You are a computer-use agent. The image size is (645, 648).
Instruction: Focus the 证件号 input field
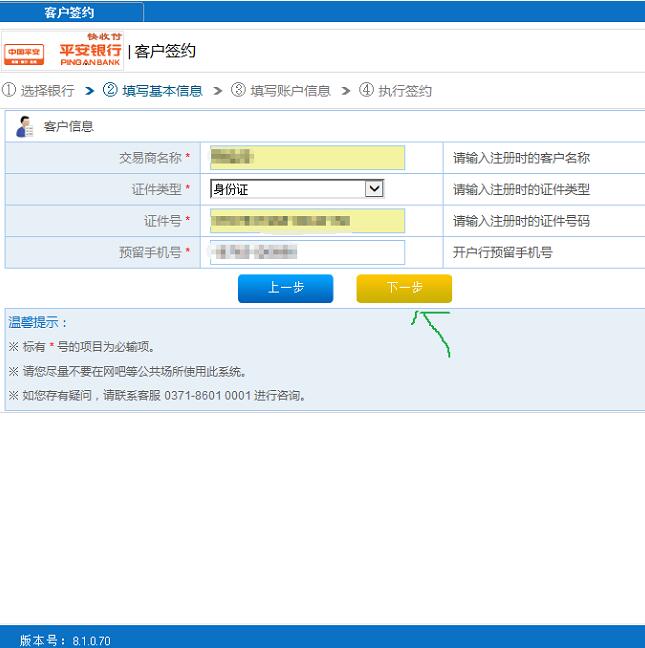pyautogui.click(x=307, y=221)
